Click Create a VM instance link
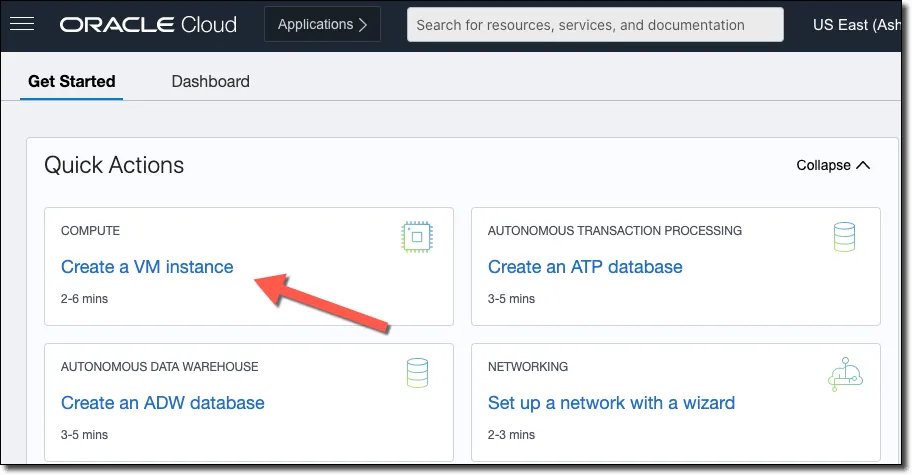The width and height of the screenshot is (912, 475). [147, 267]
